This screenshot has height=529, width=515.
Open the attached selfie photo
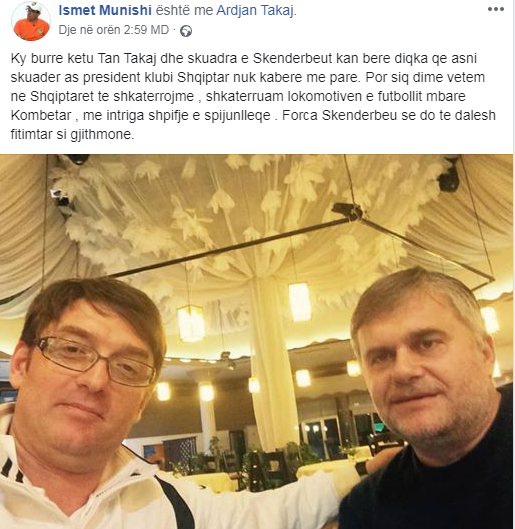[256, 341]
